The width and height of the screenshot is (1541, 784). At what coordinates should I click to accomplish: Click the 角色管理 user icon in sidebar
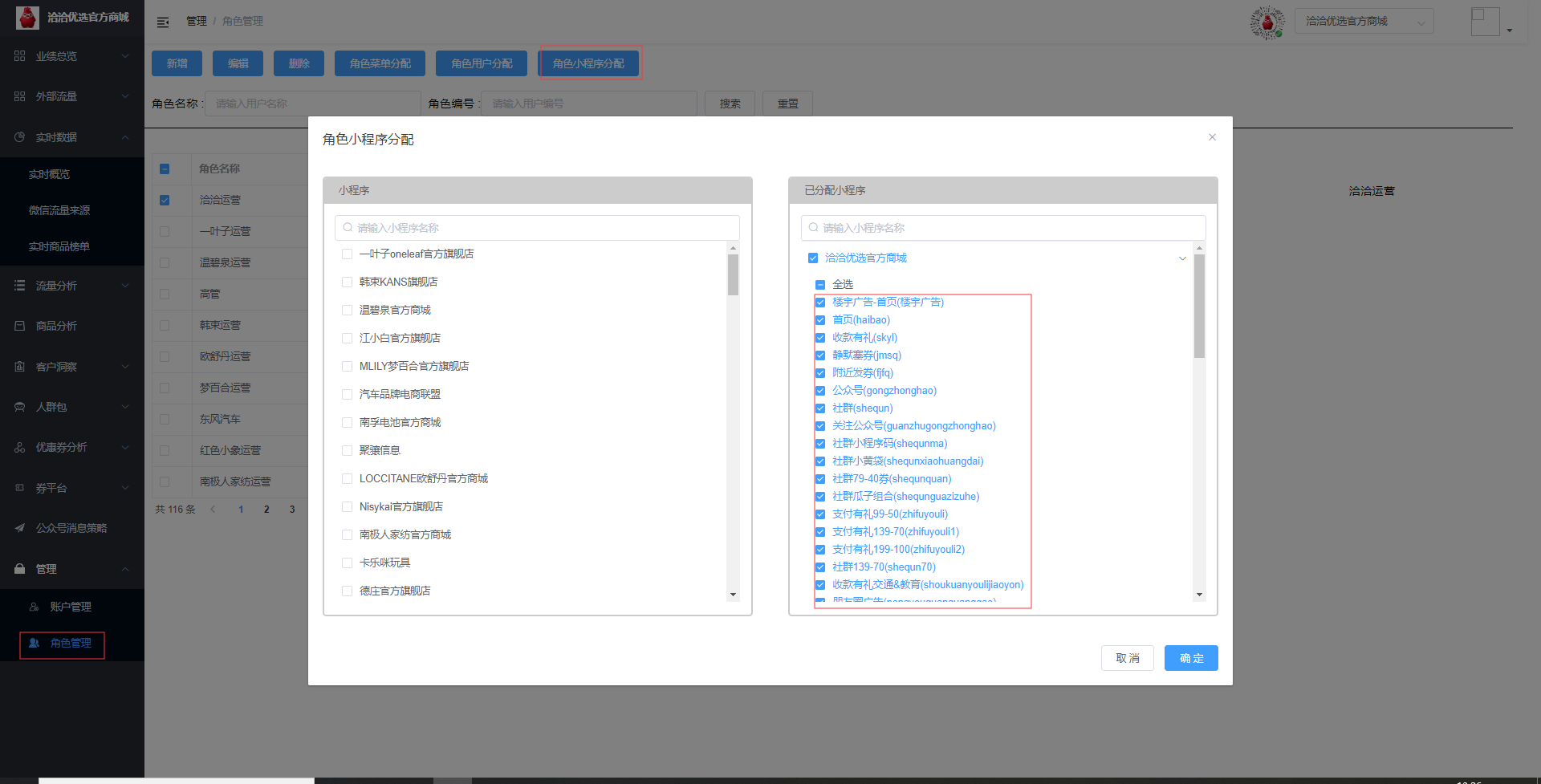(35, 643)
